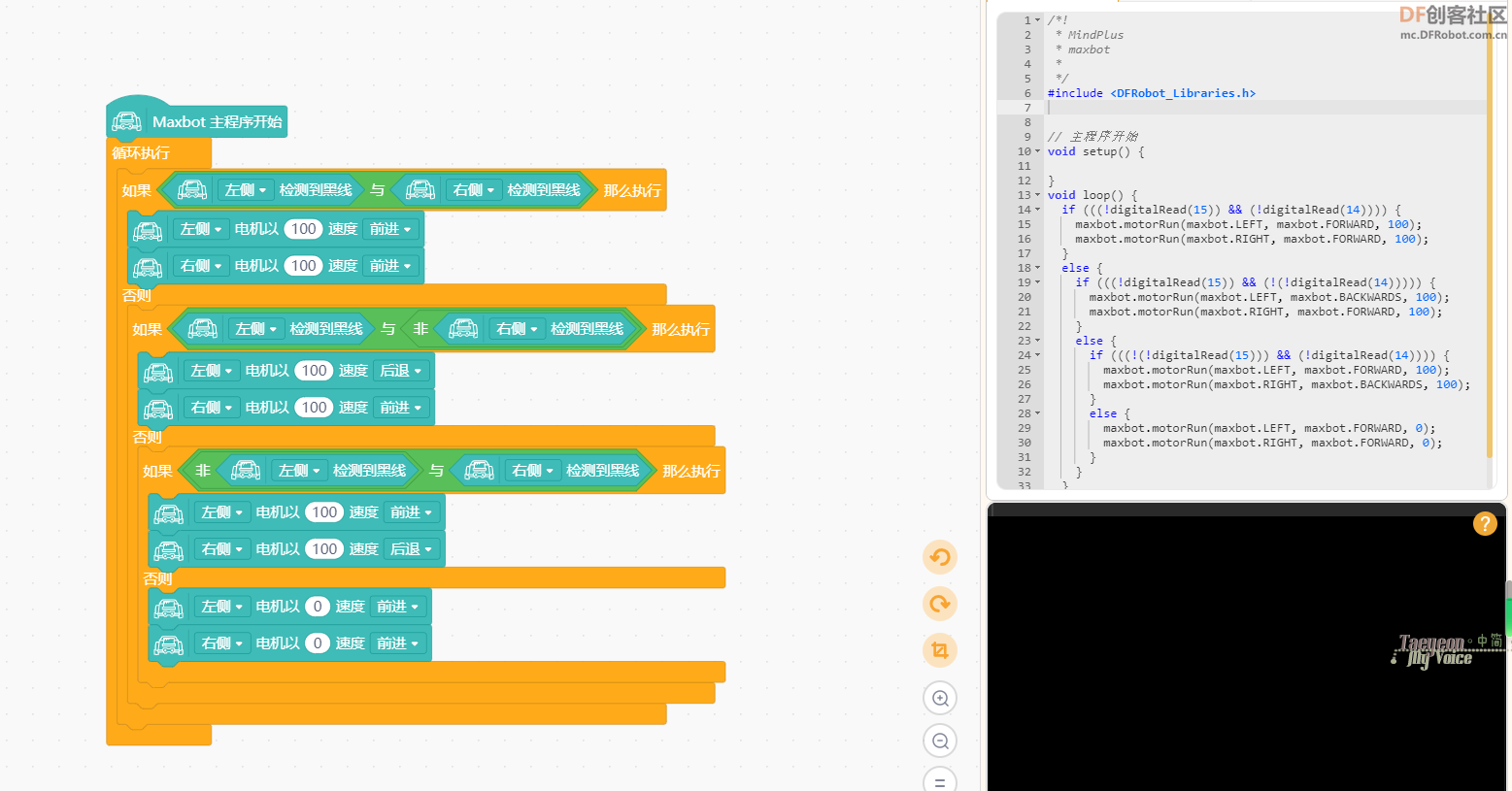Open 左侧 sensor dropdown after 非 in third 如果
This screenshot has width=1512, height=791.
pos(298,471)
